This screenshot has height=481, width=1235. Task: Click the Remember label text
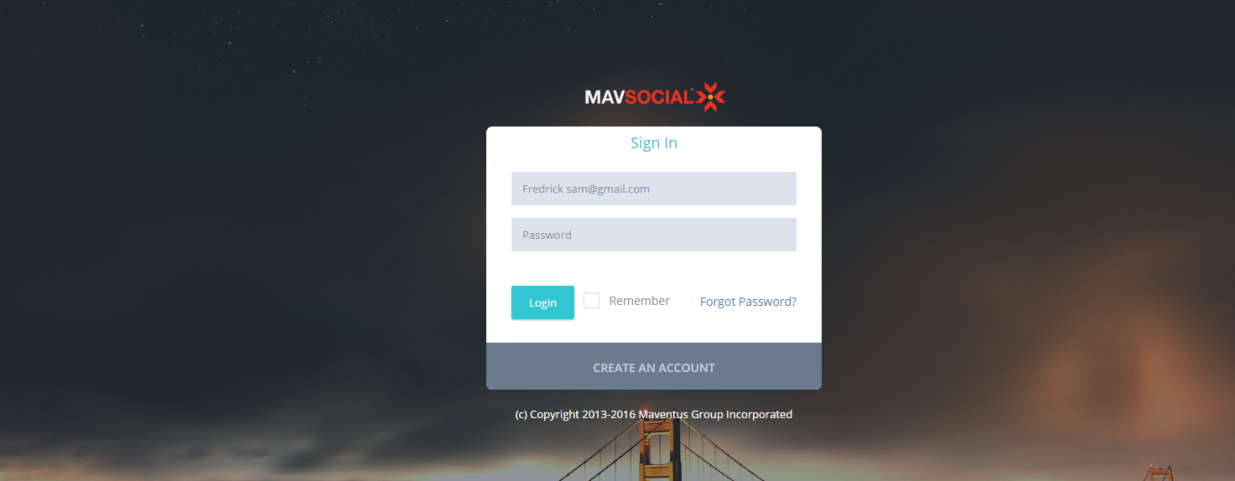(x=639, y=300)
